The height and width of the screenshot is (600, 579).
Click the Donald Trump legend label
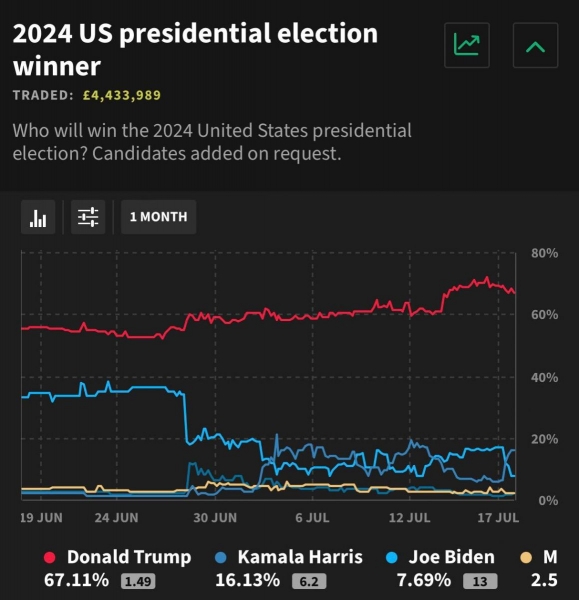click(129, 557)
